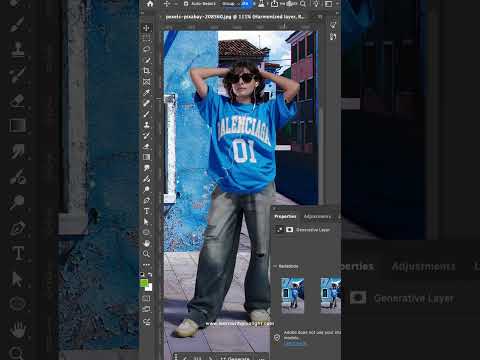
Task: Open the workspace switcher icon
Action: point(328,4)
